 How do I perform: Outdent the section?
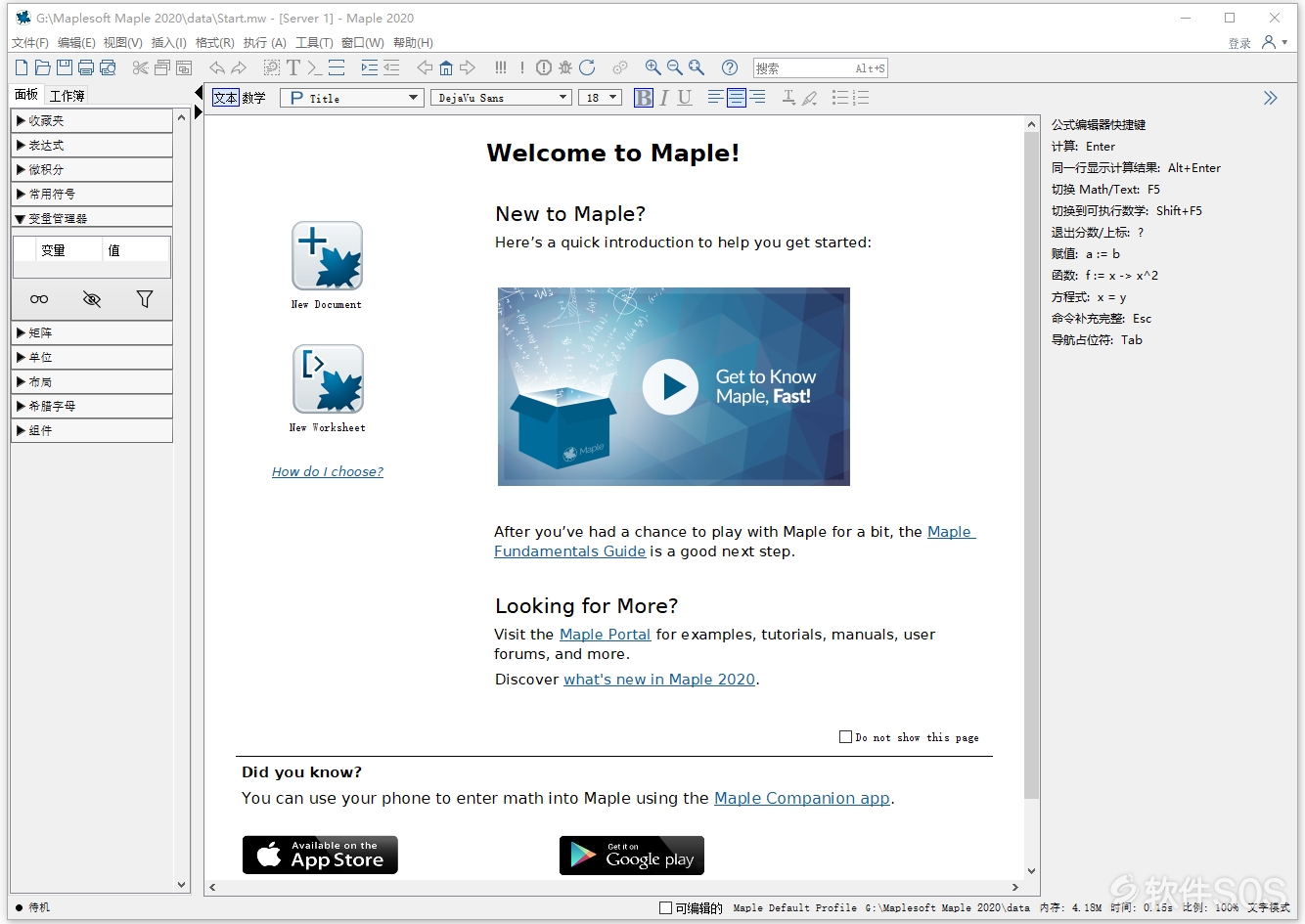tap(391, 67)
